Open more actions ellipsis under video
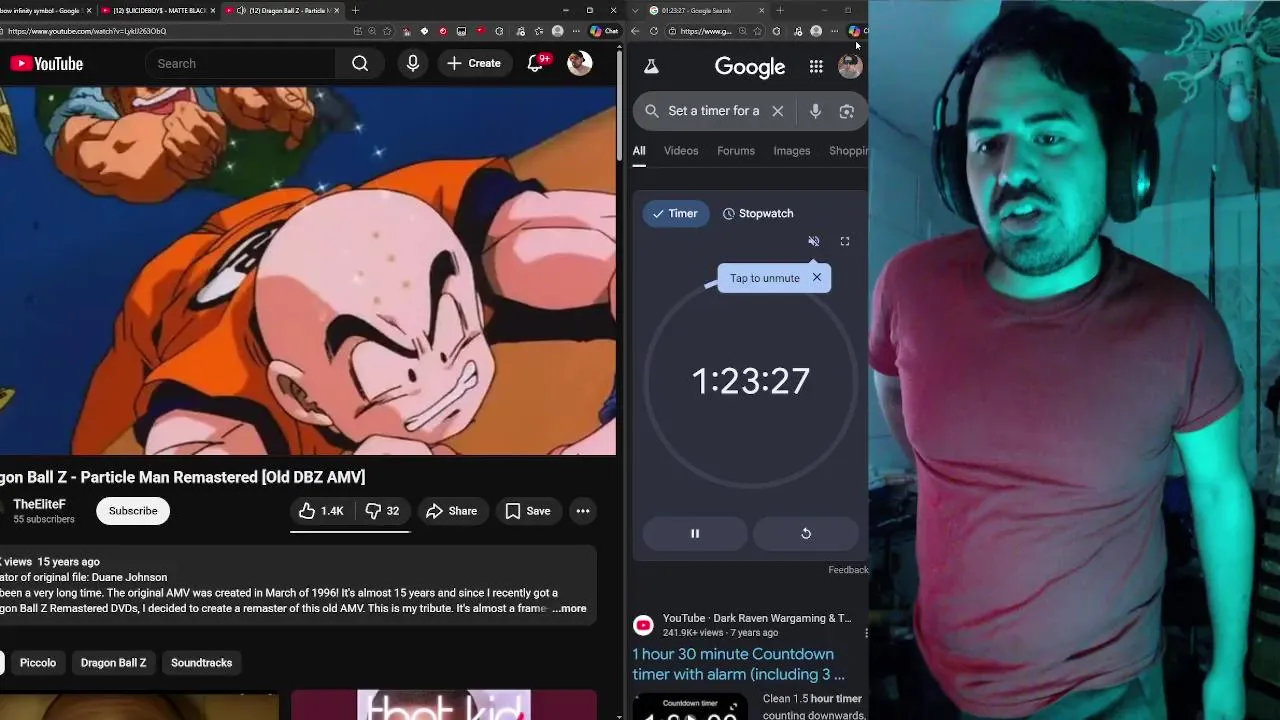The height and width of the screenshot is (720, 1280). 583,511
